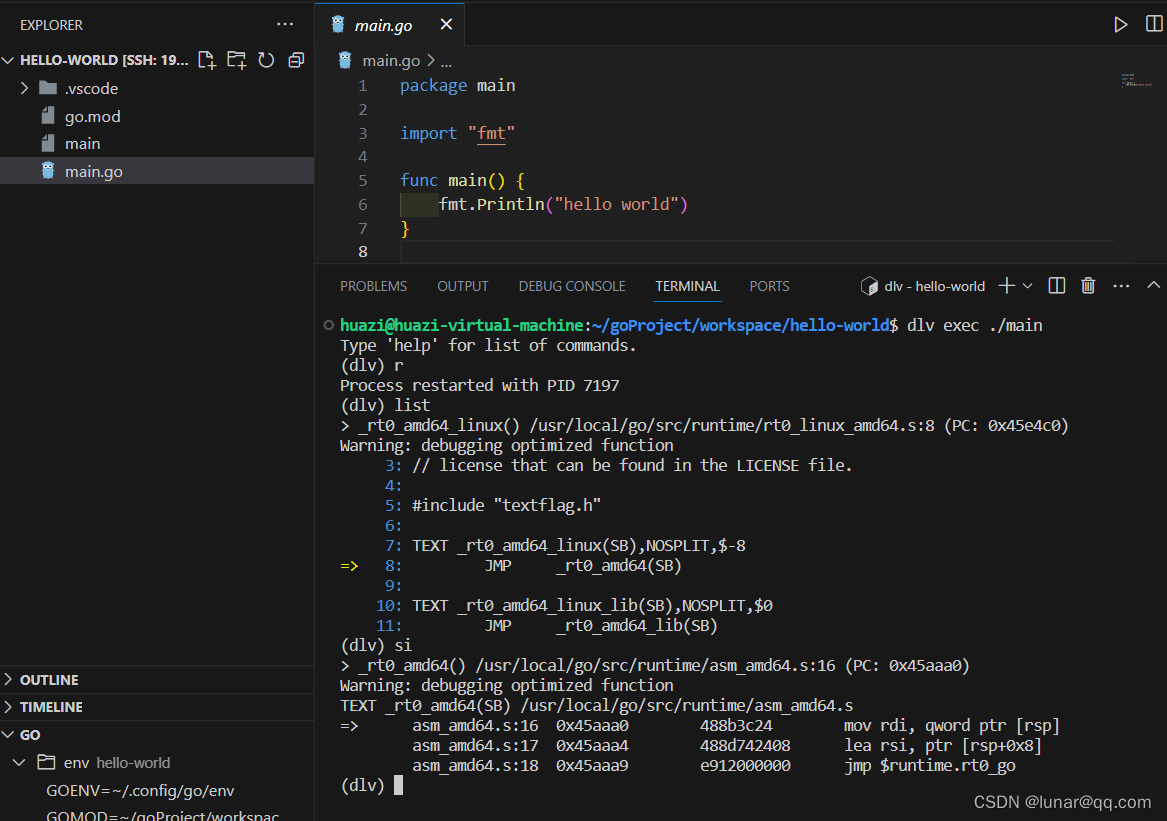Collapse all folders in Explorer
The image size is (1167, 821).
pos(296,60)
